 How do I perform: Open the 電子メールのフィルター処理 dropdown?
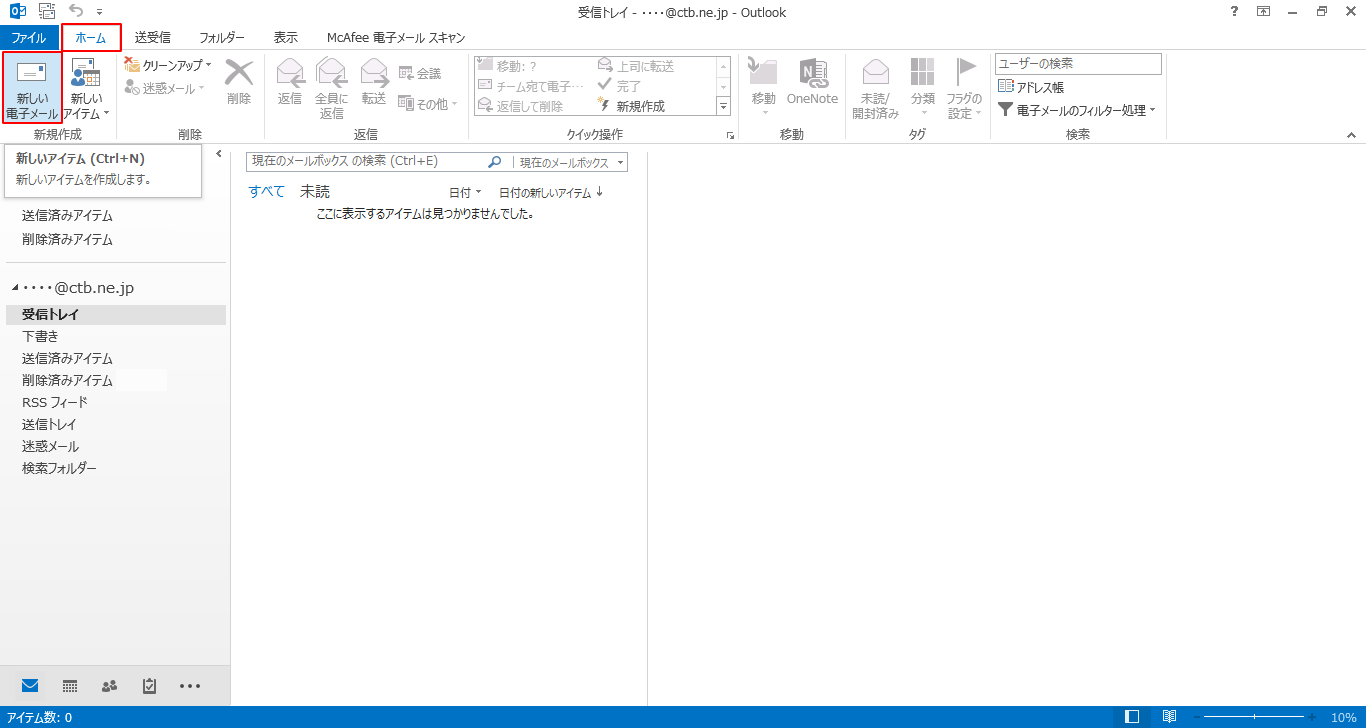point(1076,110)
